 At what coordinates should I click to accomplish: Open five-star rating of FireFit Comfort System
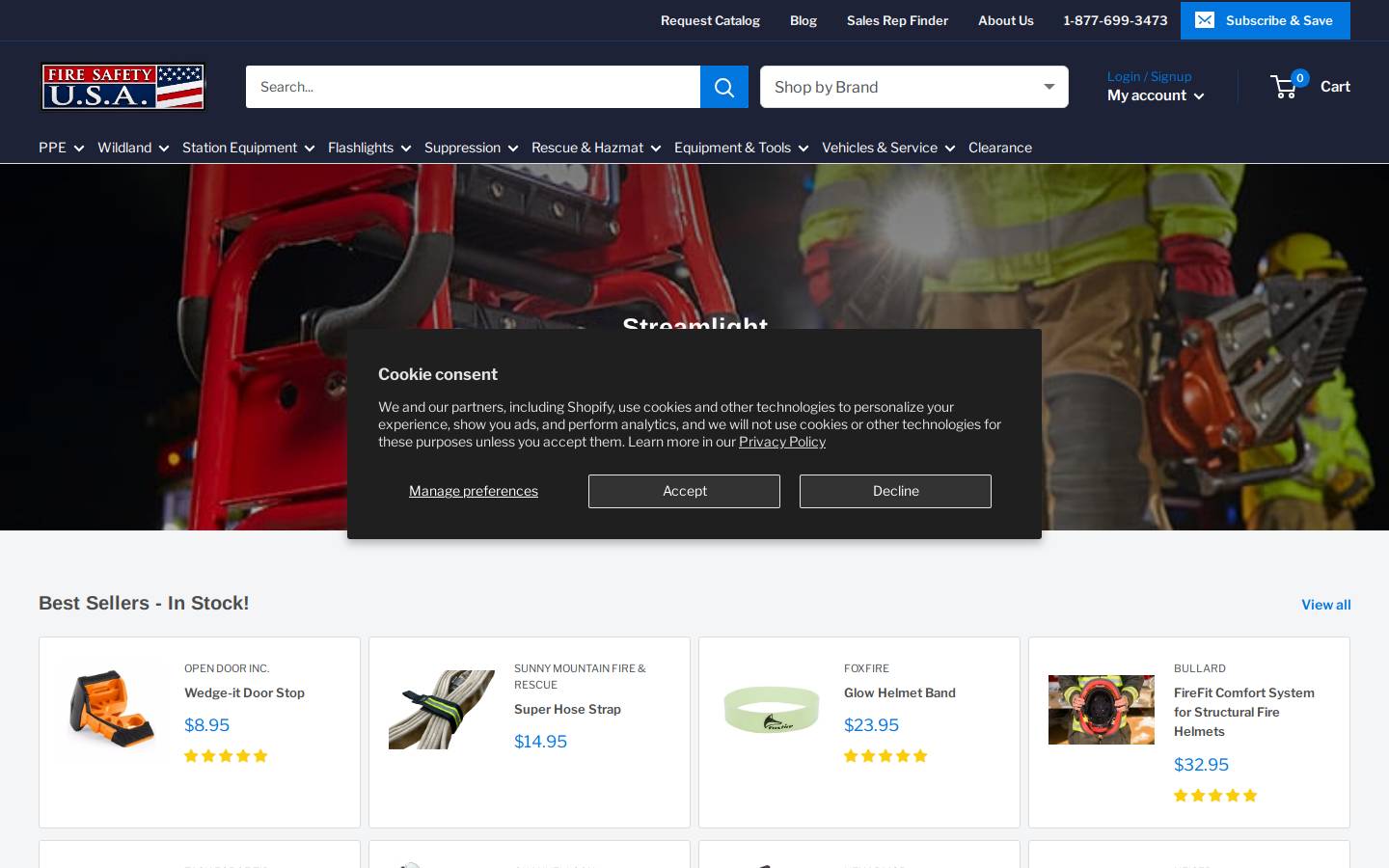(x=1215, y=796)
